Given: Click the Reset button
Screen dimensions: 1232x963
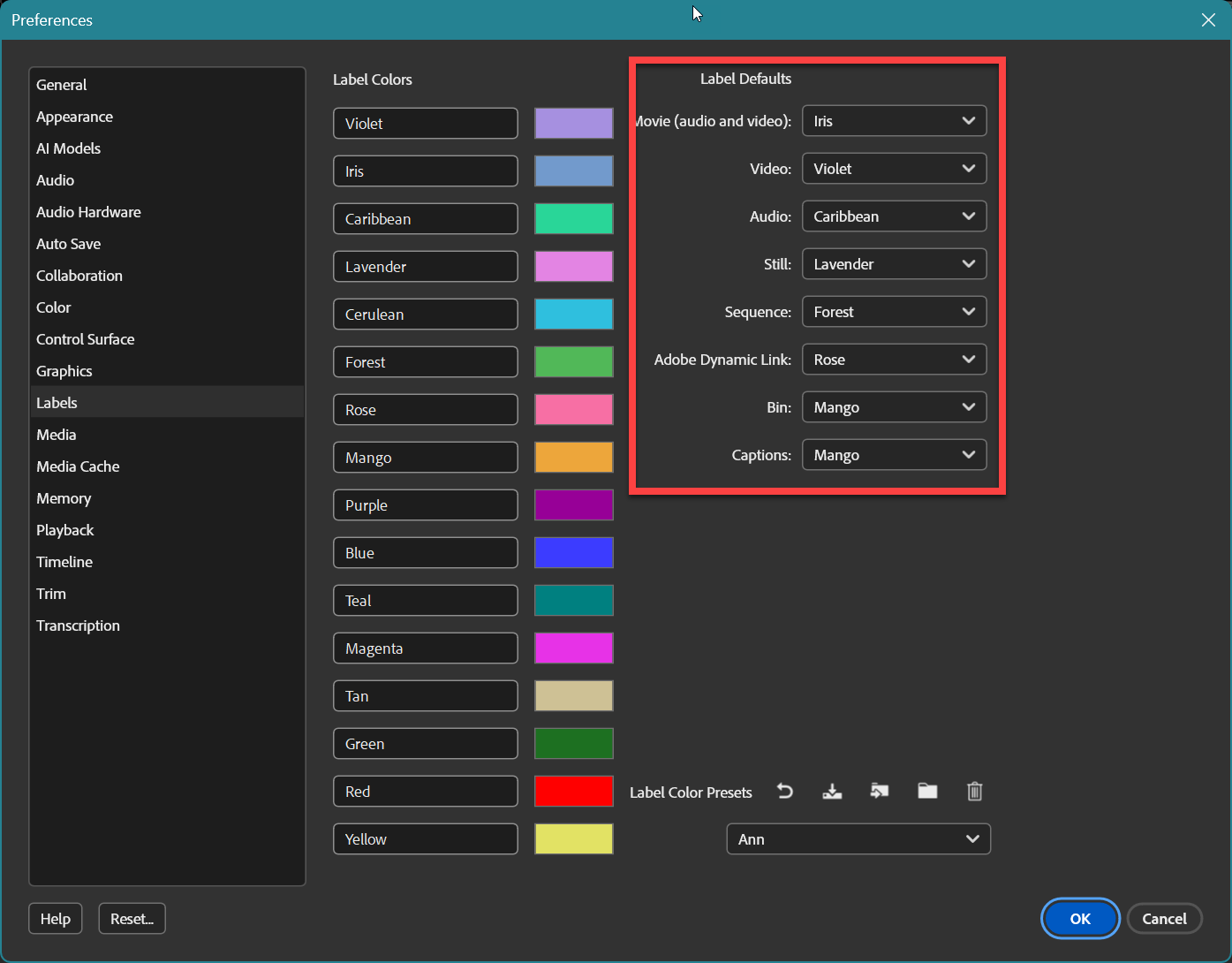Looking at the screenshot, I should tap(132, 918).
